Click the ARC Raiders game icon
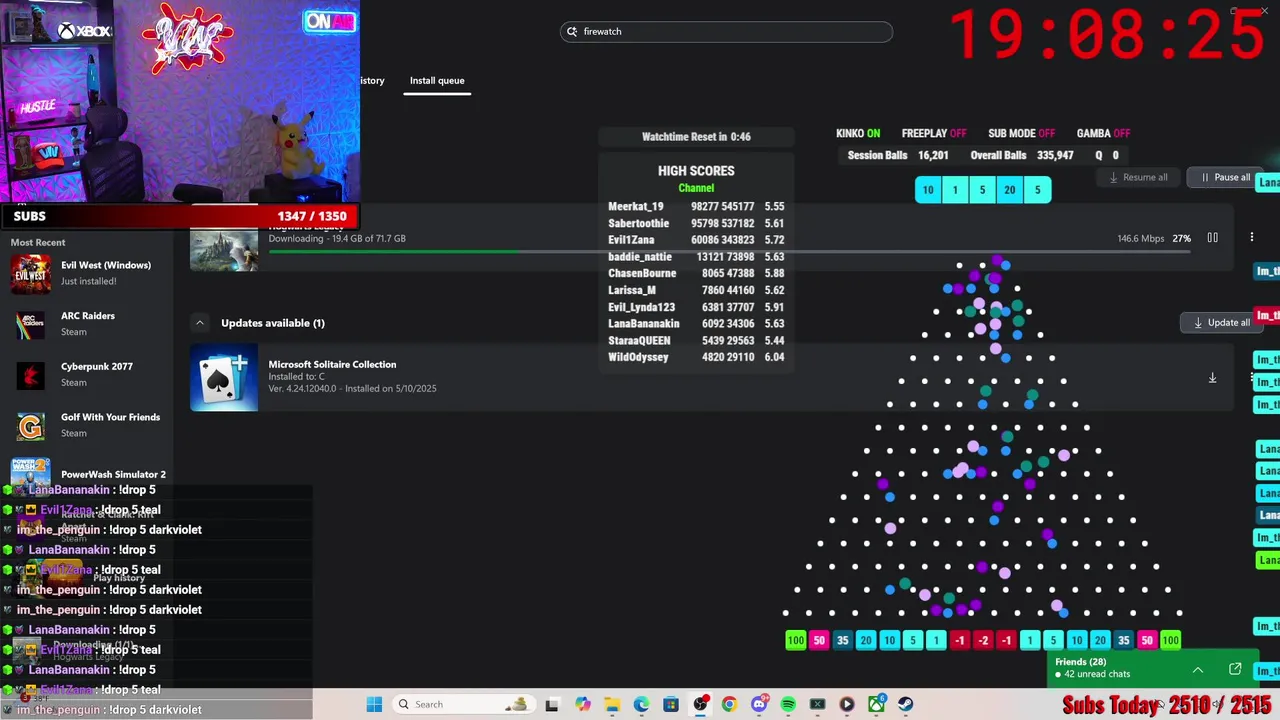This screenshot has height=720, width=1280. [30, 324]
